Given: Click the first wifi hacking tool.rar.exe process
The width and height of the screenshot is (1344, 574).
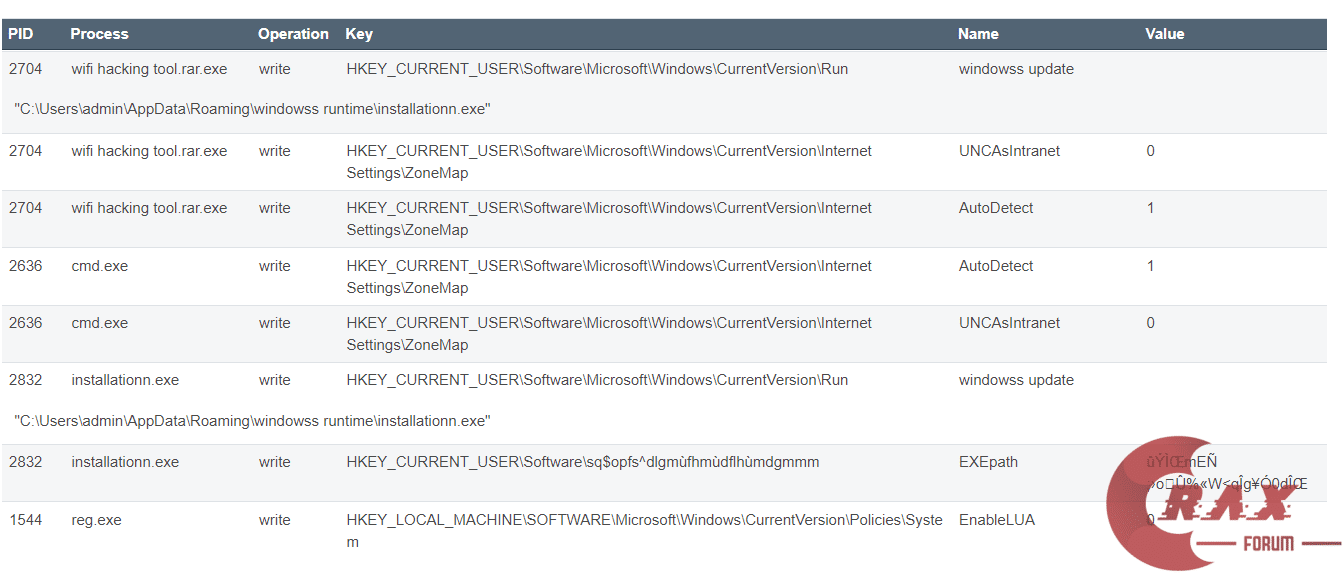Looking at the screenshot, I should tap(149, 69).
